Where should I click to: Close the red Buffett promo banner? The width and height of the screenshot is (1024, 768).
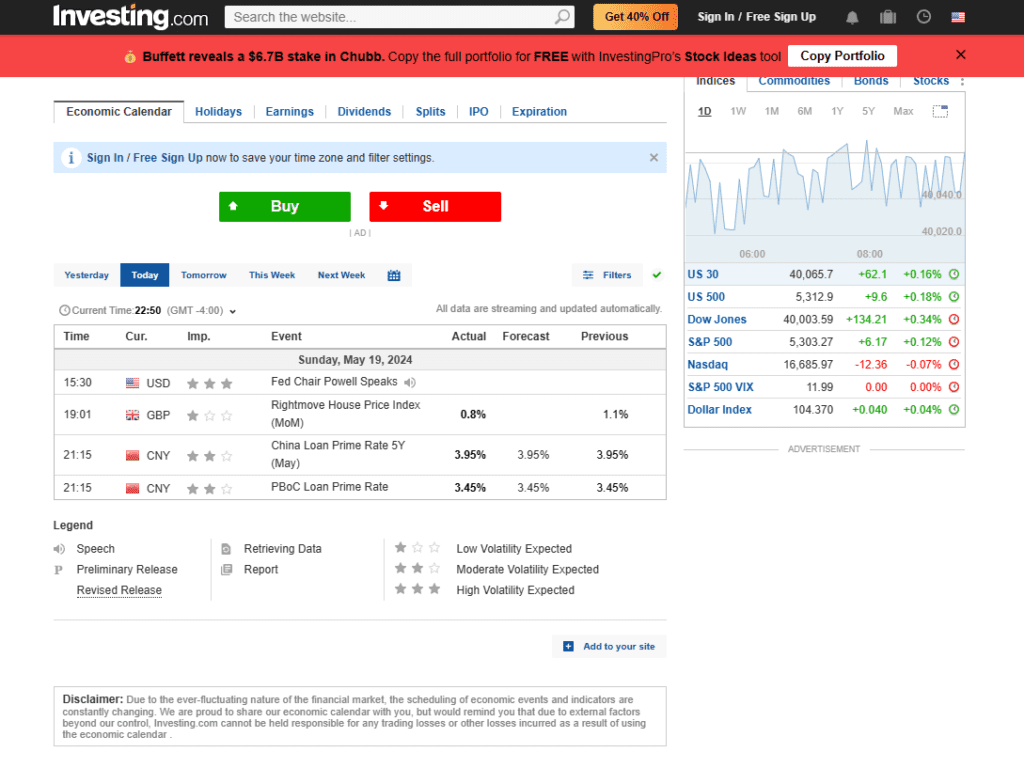[x=961, y=55]
